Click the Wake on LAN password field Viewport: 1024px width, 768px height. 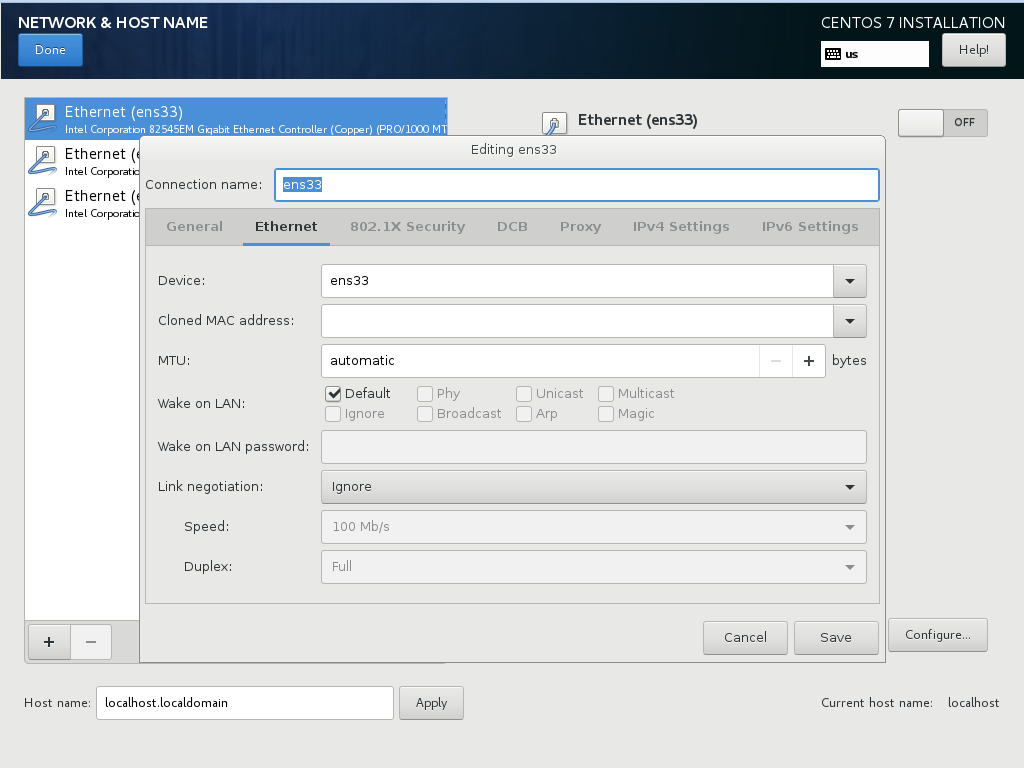point(594,447)
